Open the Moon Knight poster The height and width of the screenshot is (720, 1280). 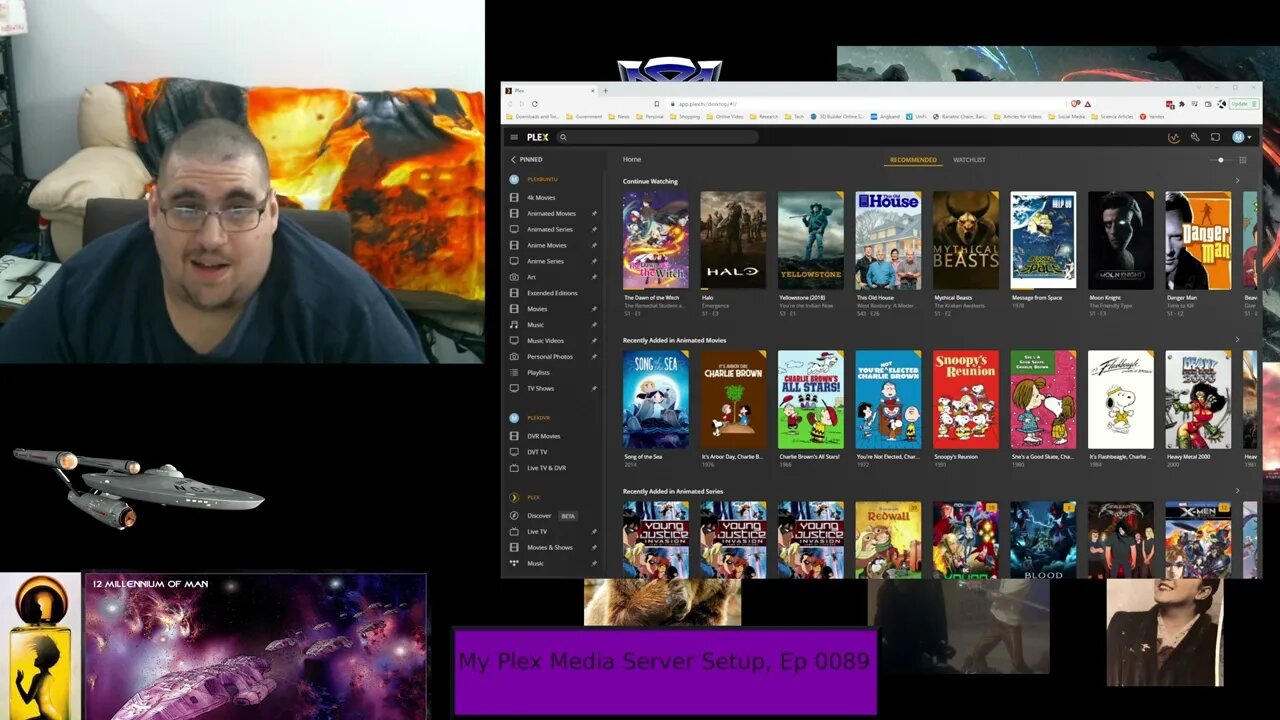coord(1121,240)
